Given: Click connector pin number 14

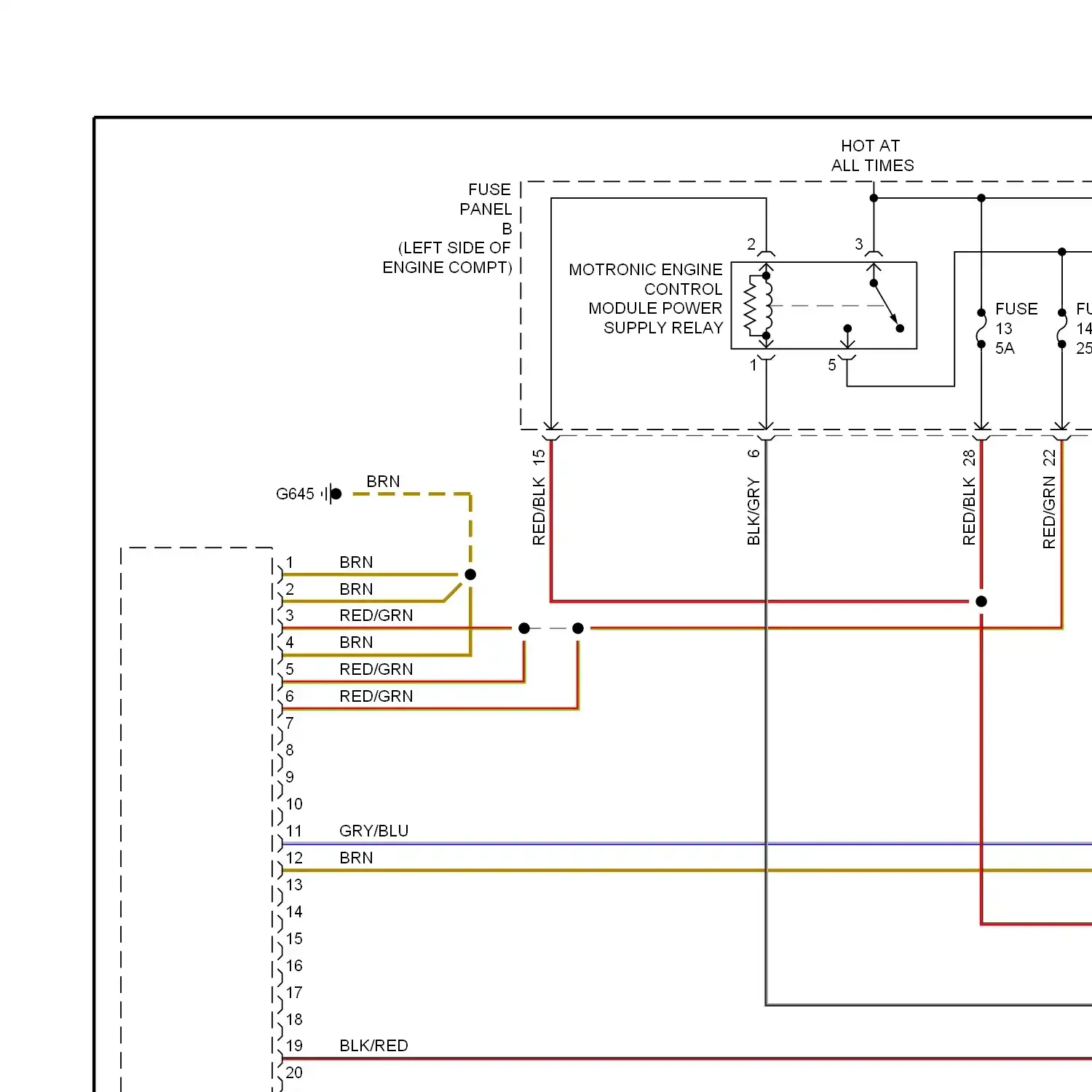Looking at the screenshot, I should pos(294,912).
